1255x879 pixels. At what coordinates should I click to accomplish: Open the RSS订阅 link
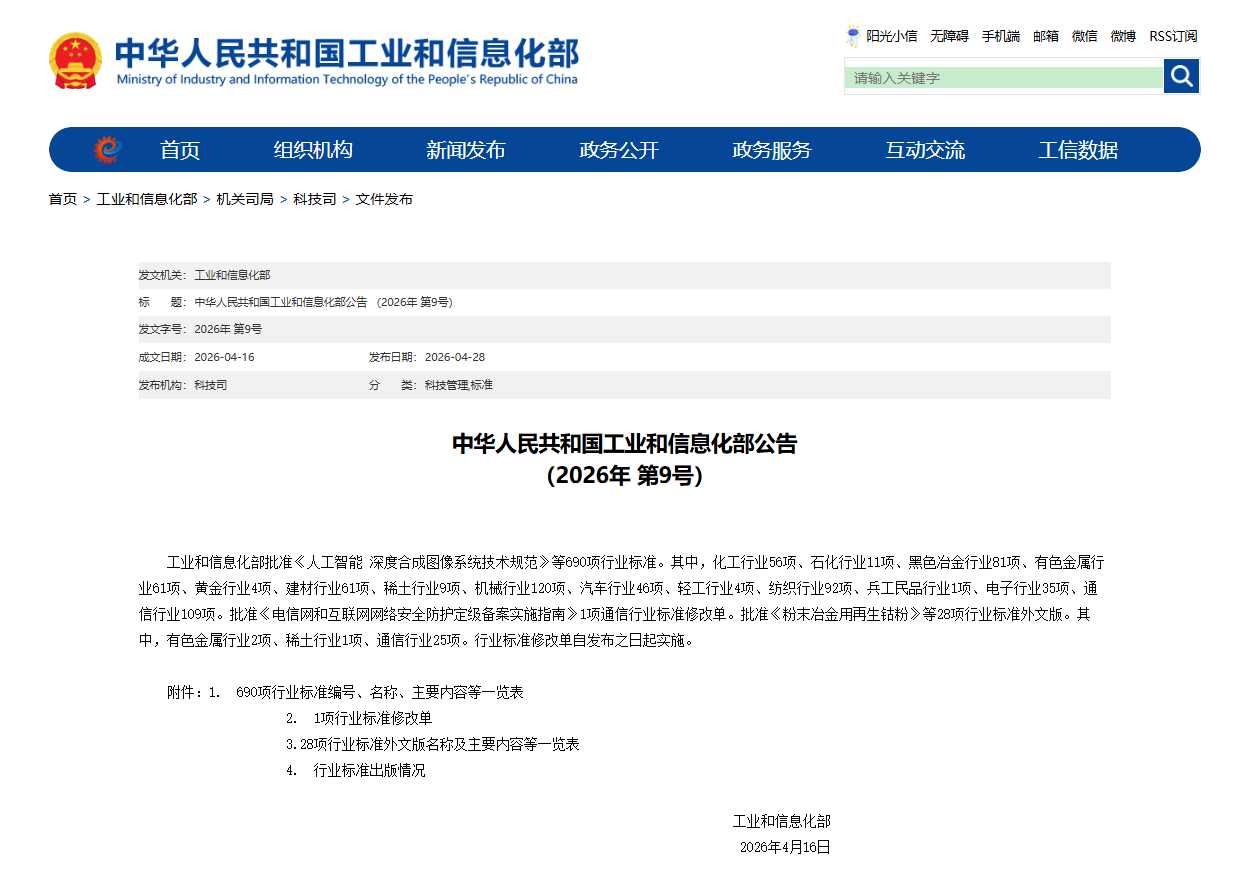[1173, 36]
